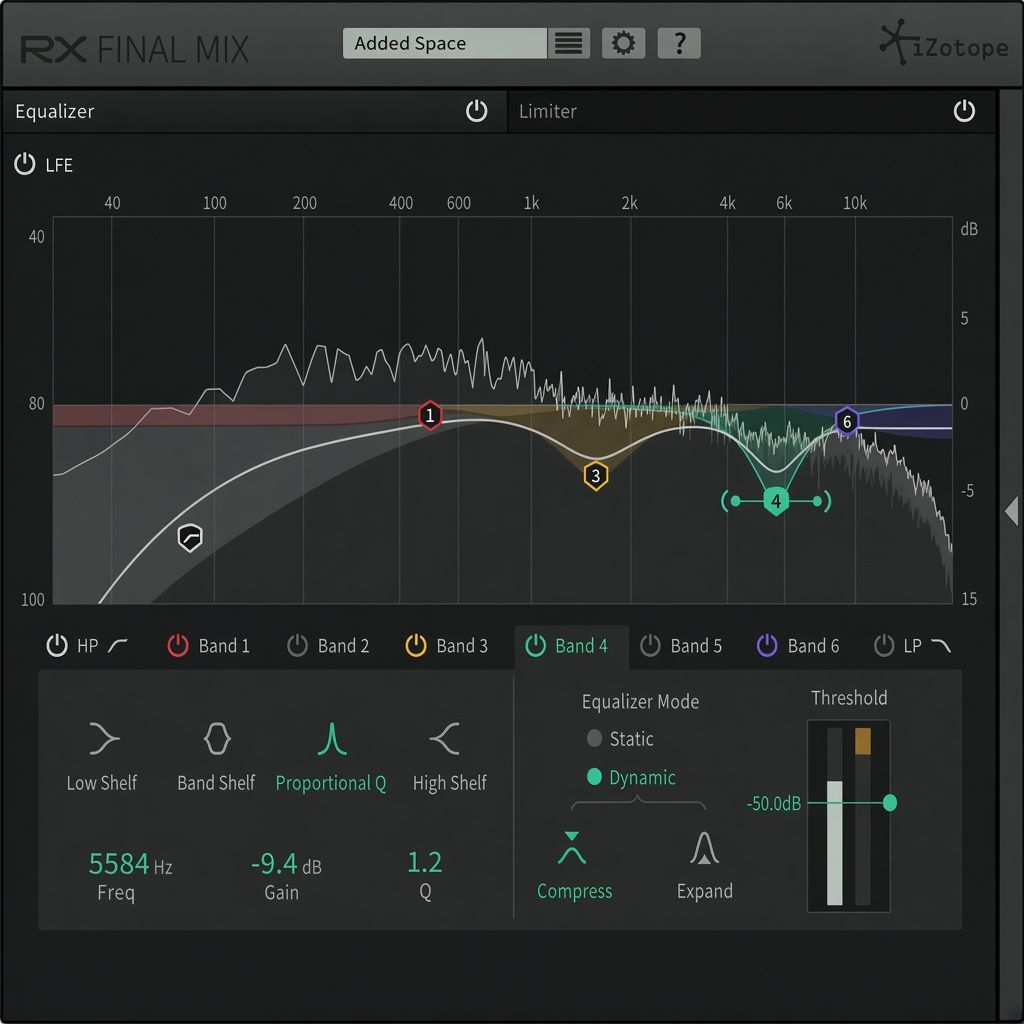Select the Equalizer tab

(255, 112)
